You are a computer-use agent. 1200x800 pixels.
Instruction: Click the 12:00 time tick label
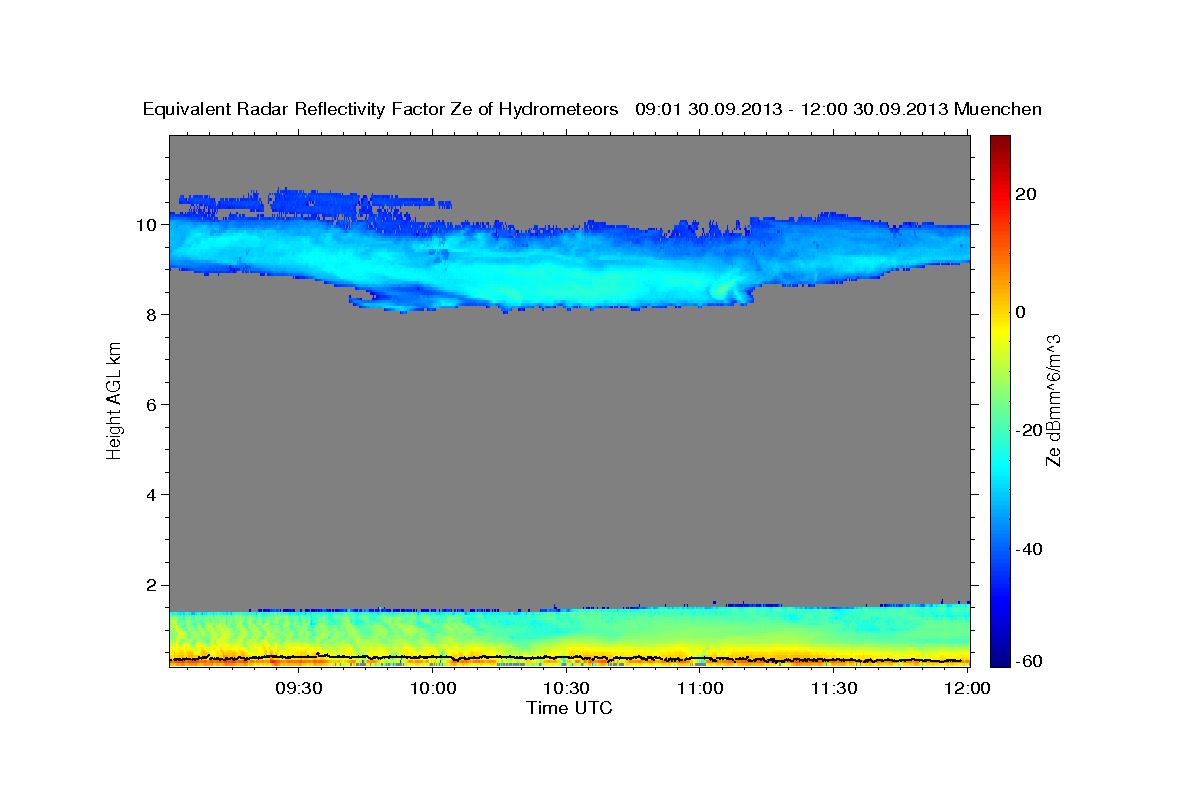click(967, 688)
